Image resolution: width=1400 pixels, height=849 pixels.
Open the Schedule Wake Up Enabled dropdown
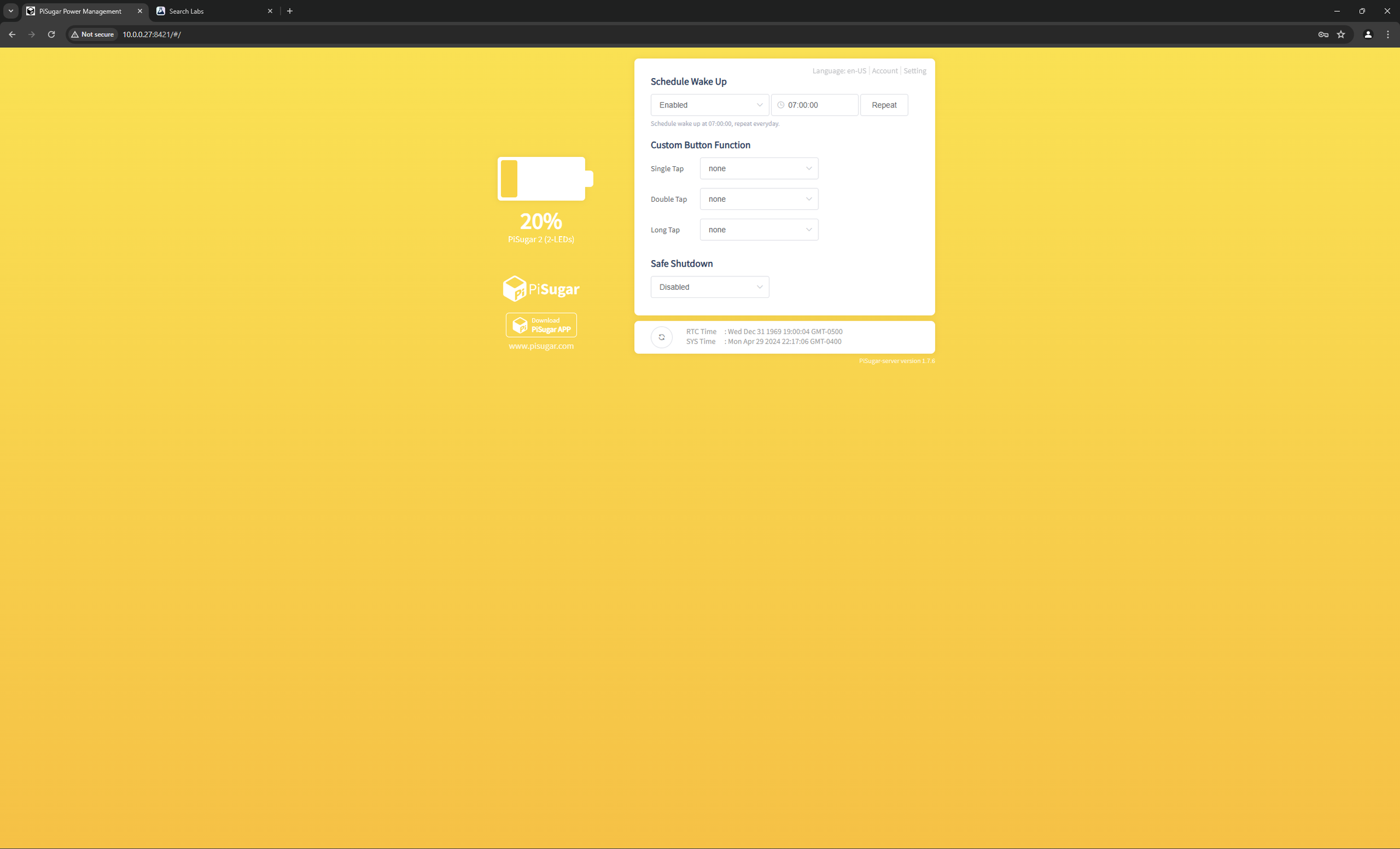click(709, 105)
